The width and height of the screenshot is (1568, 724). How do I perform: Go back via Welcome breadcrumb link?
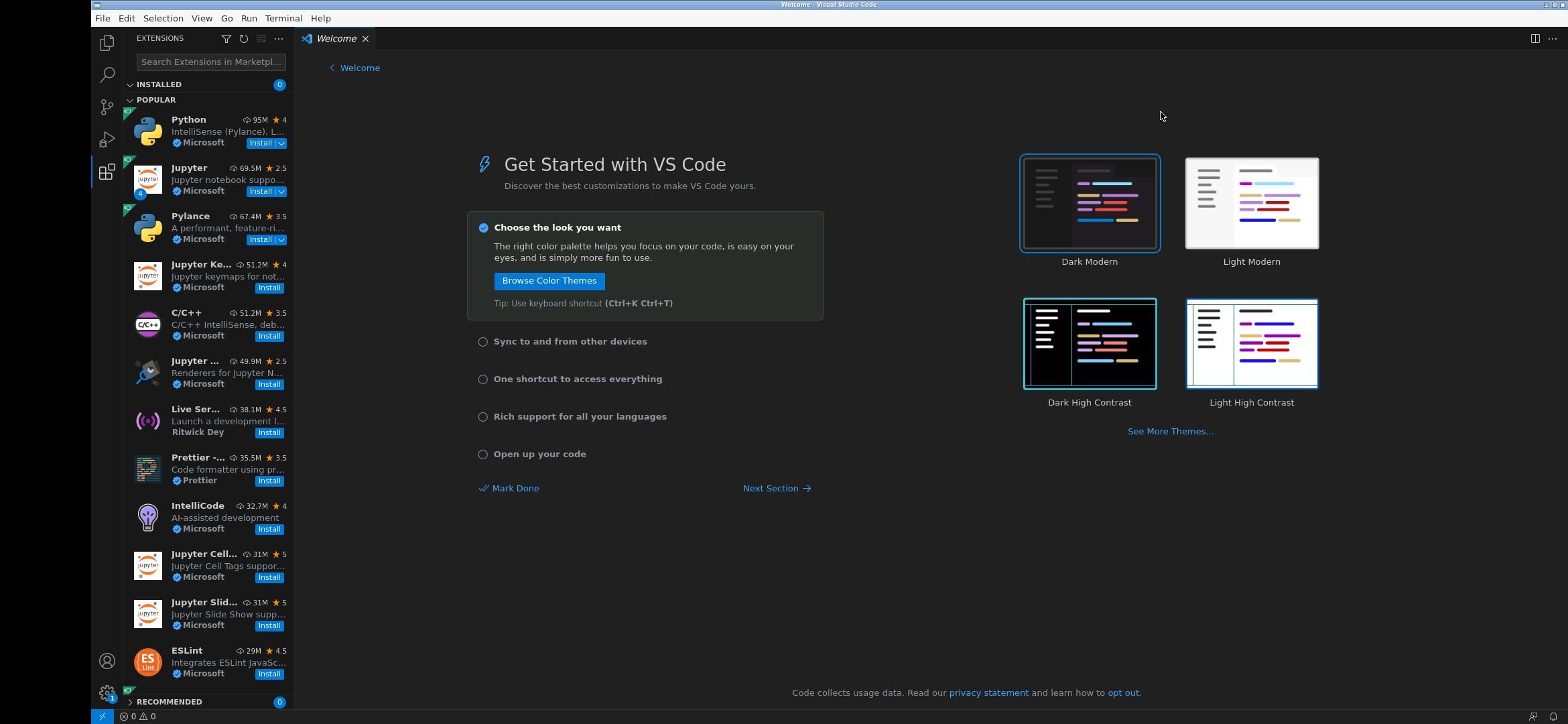coord(354,68)
